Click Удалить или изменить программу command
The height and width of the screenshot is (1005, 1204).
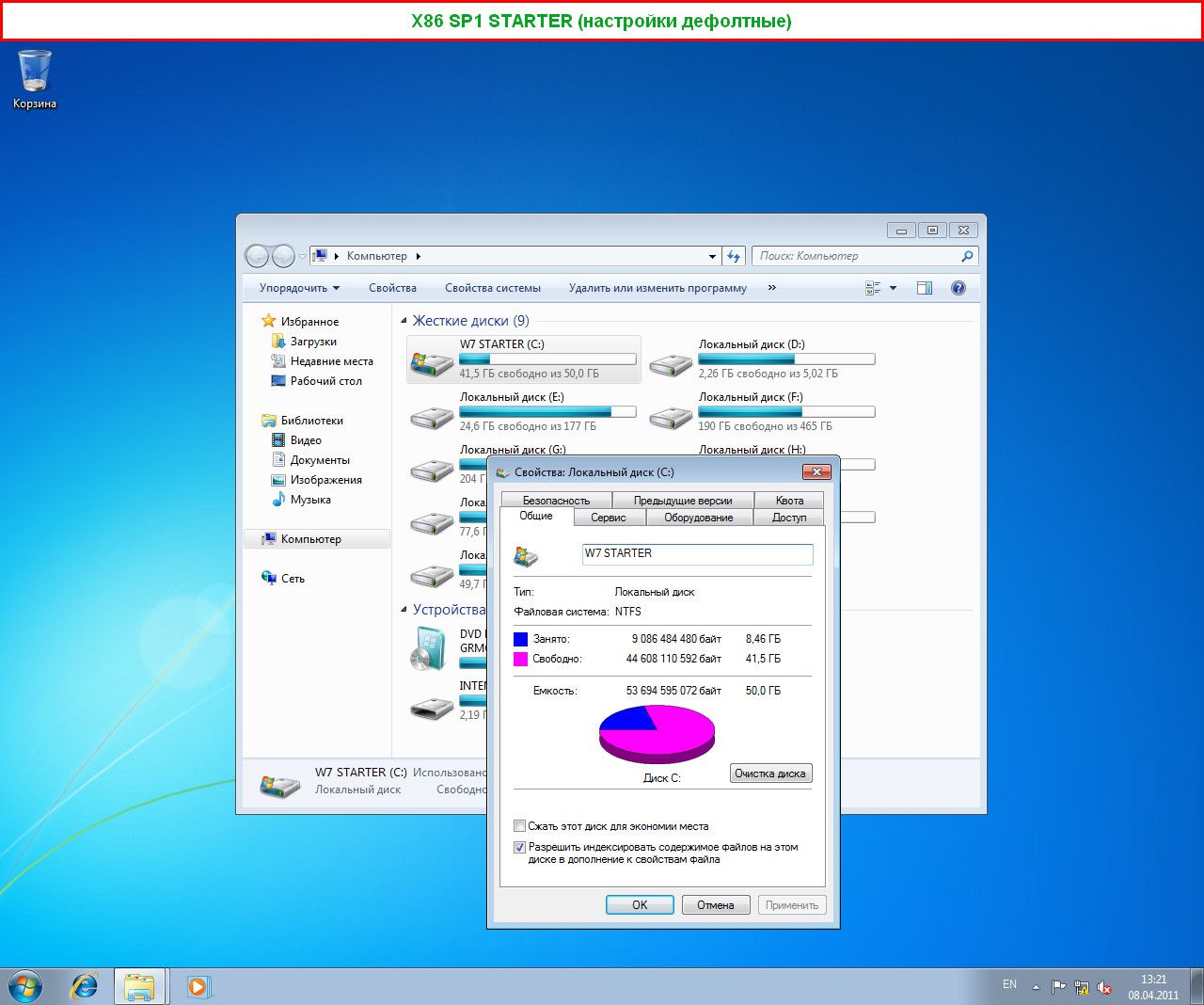[x=657, y=288]
